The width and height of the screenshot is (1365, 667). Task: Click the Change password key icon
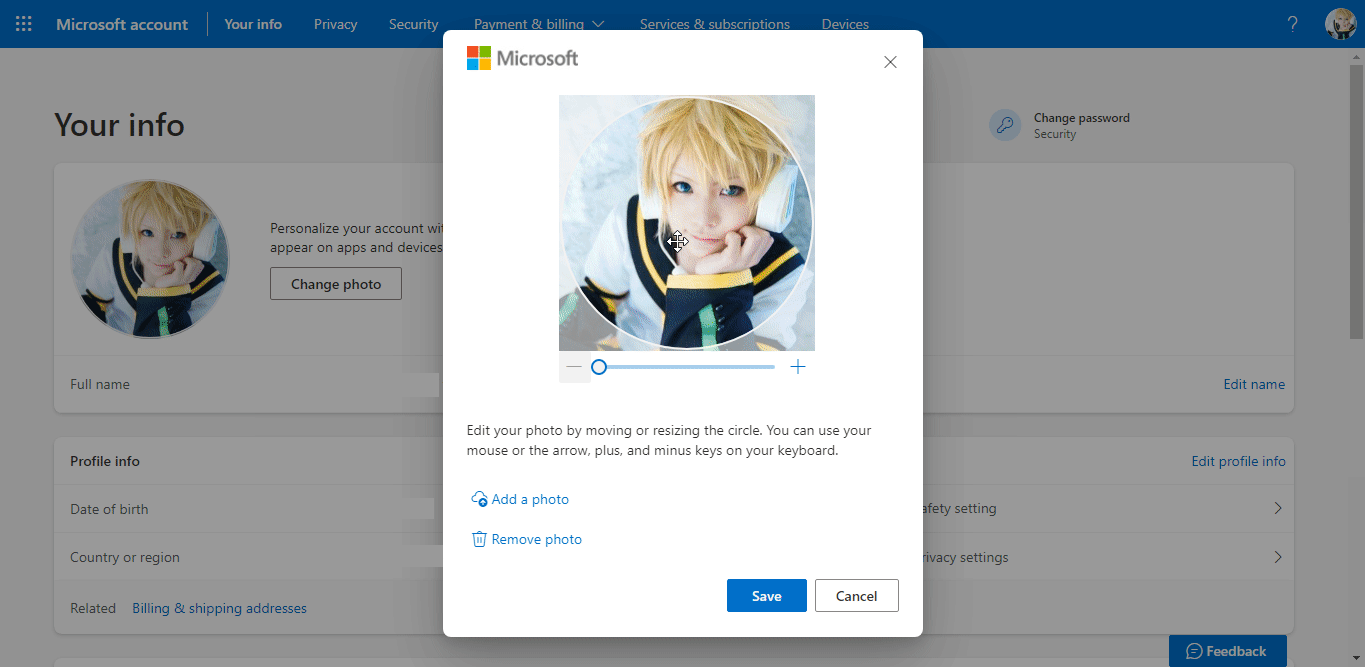(x=1004, y=124)
